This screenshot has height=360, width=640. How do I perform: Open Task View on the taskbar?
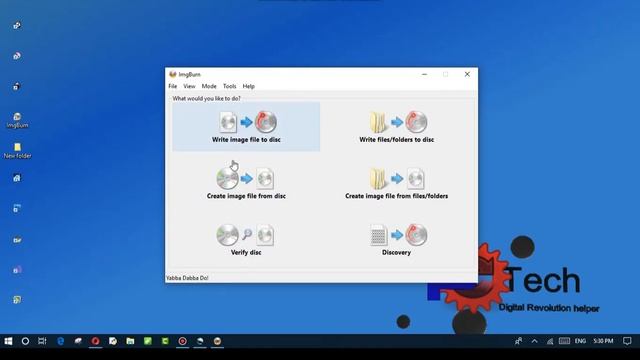click(x=42, y=341)
